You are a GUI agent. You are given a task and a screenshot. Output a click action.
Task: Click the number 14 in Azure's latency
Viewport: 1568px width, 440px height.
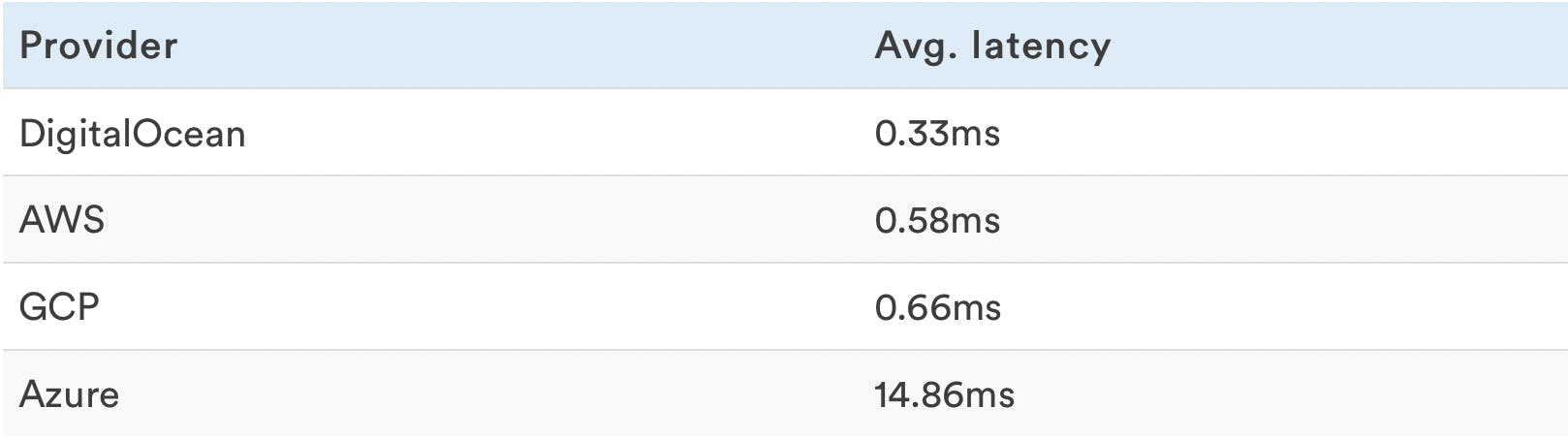point(890,394)
